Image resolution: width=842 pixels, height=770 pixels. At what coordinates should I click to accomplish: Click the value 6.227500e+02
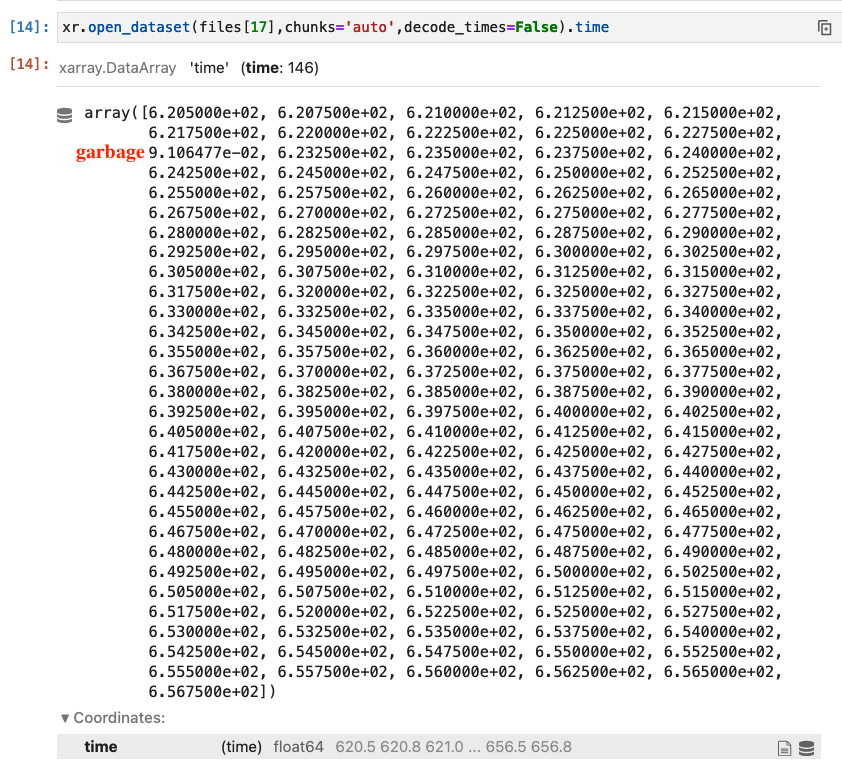(719, 133)
